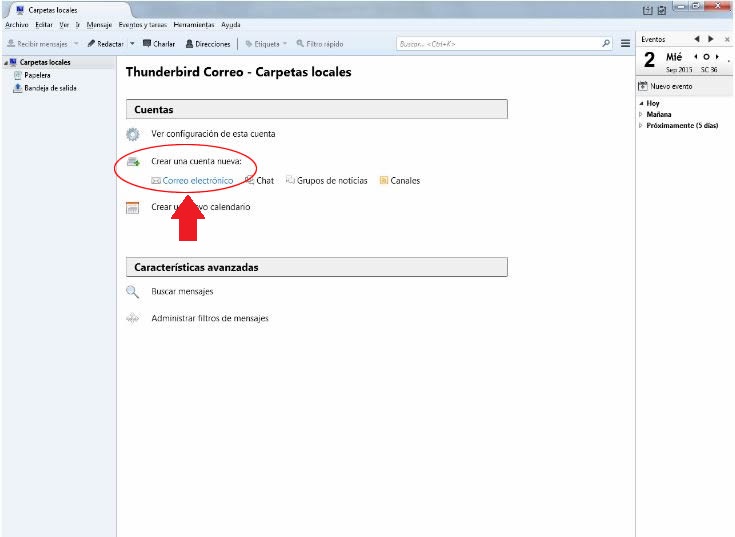
Task: Expand the Mañana events section
Action: (641, 114)
